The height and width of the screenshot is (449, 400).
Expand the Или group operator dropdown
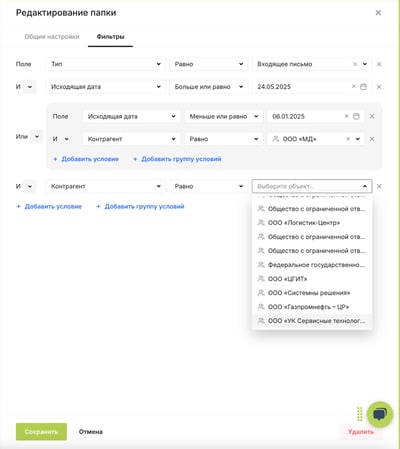point(37,137)
